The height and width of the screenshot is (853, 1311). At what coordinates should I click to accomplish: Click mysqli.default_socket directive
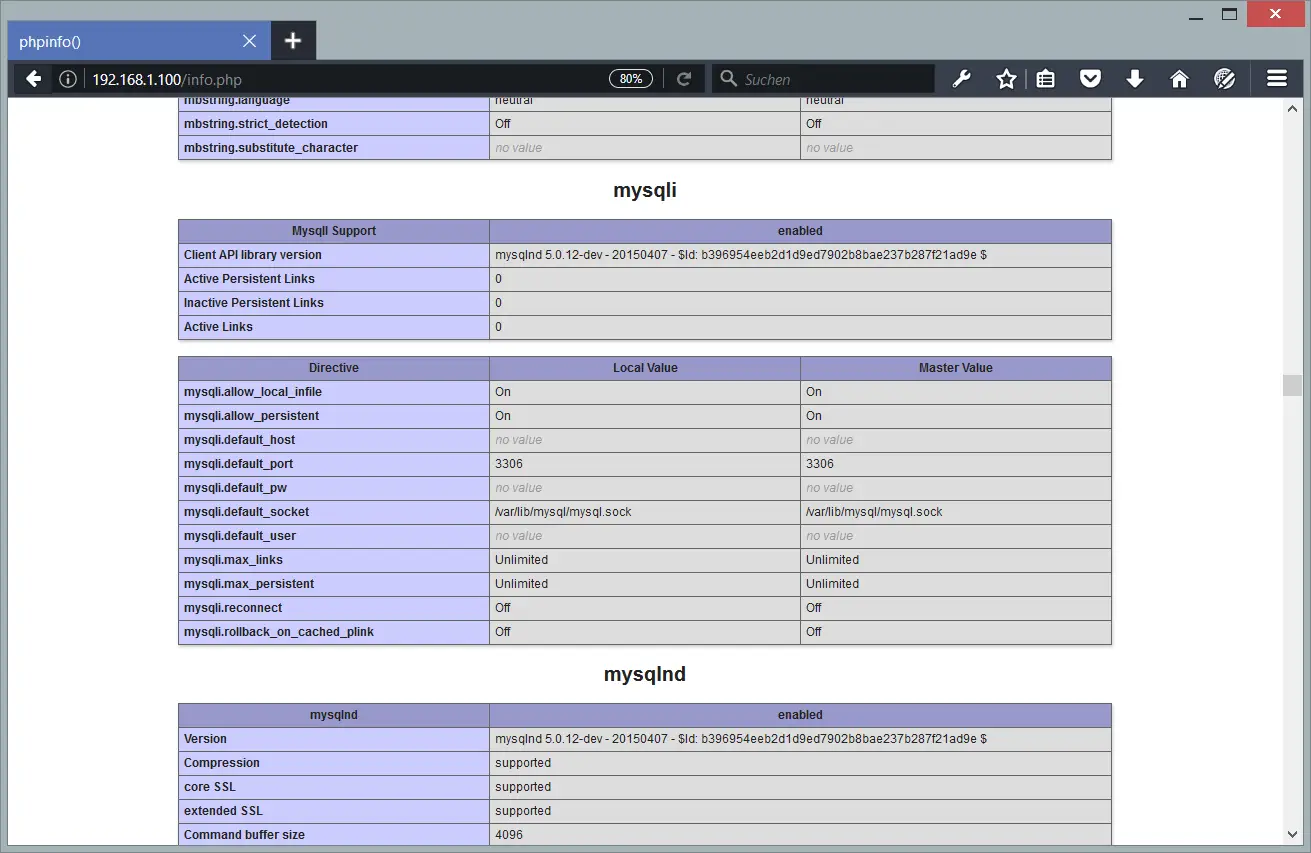pos(247,512)
